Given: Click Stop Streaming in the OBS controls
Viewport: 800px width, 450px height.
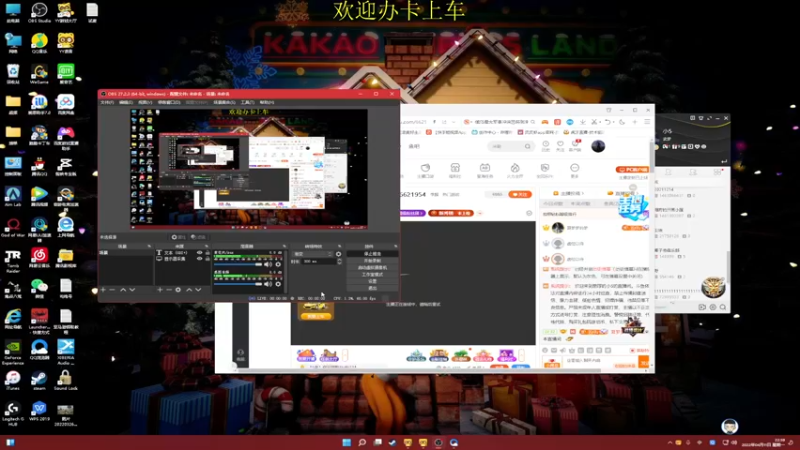Looking at the screenshot, I should [x=372, y=254].
